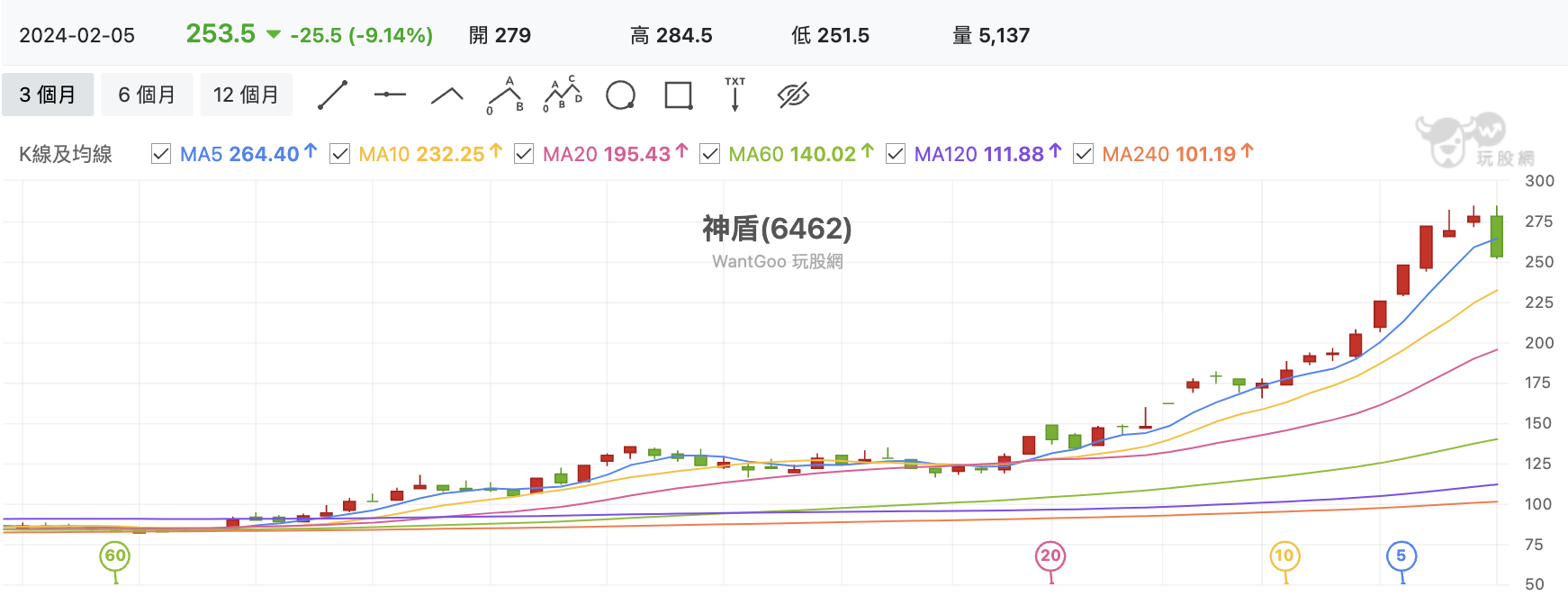The image size is (1568, 596).
Task: Click the MA60 value 140.02
Action: (823, 154)
